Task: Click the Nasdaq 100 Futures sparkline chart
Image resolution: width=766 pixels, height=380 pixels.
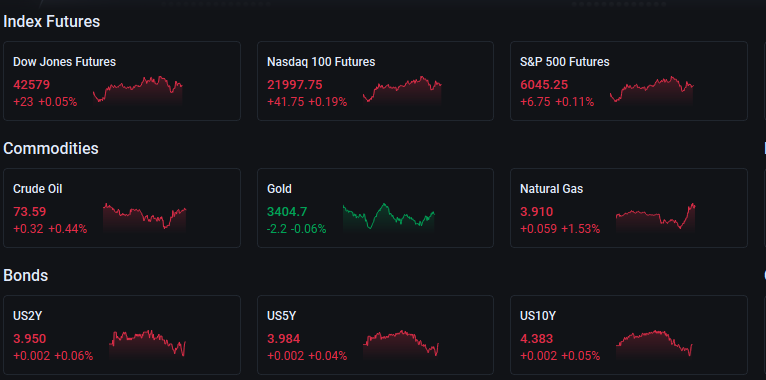Action: 402,91
